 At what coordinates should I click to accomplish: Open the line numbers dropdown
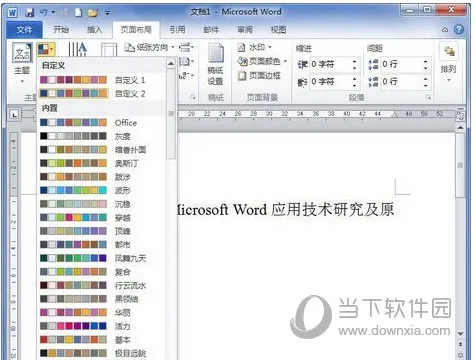point(186,62)
